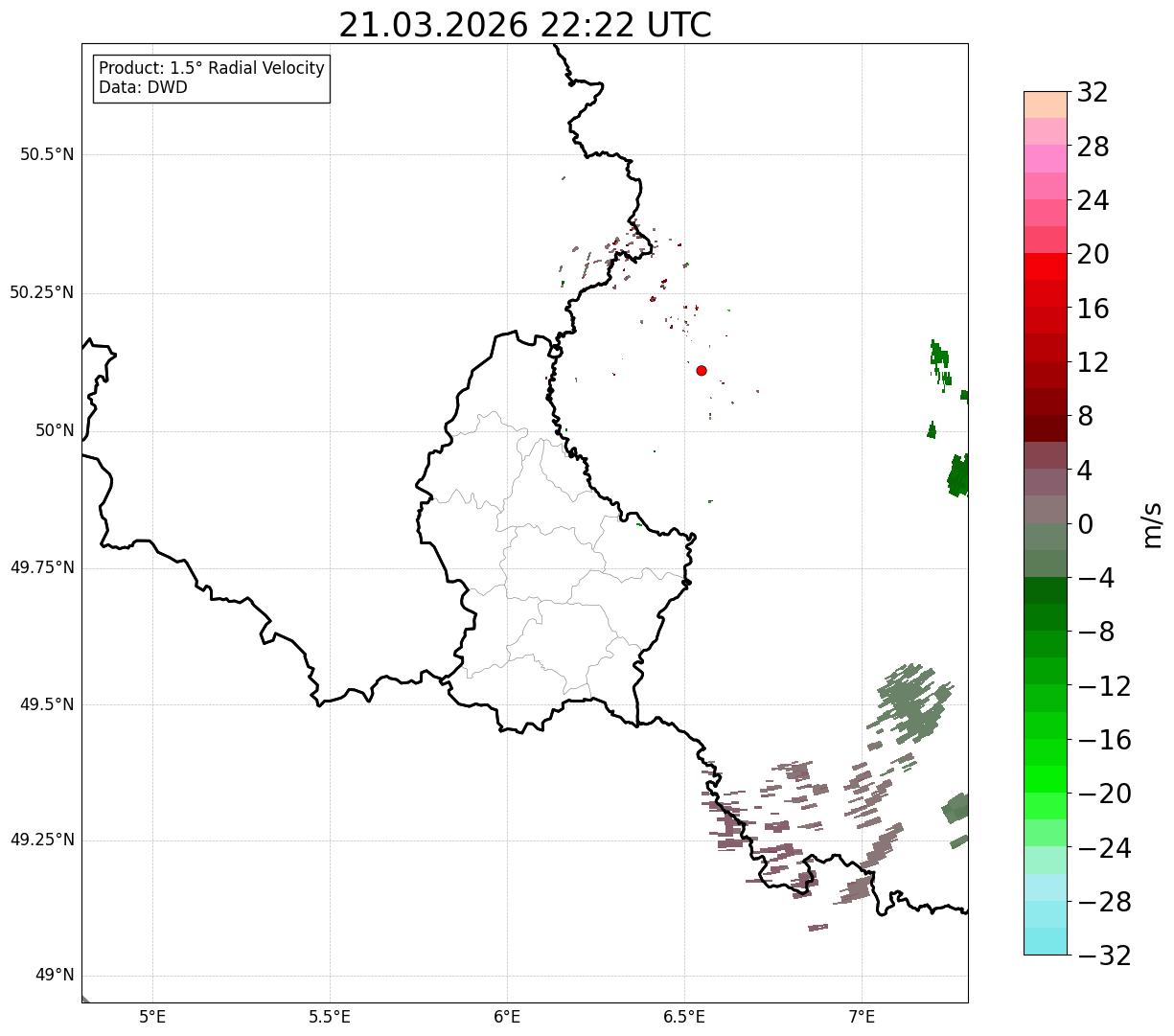Viewport: 1174px width, 1036px height.
Task: Click the 49.75°N latitude label
Action: [x=41, y=567]
